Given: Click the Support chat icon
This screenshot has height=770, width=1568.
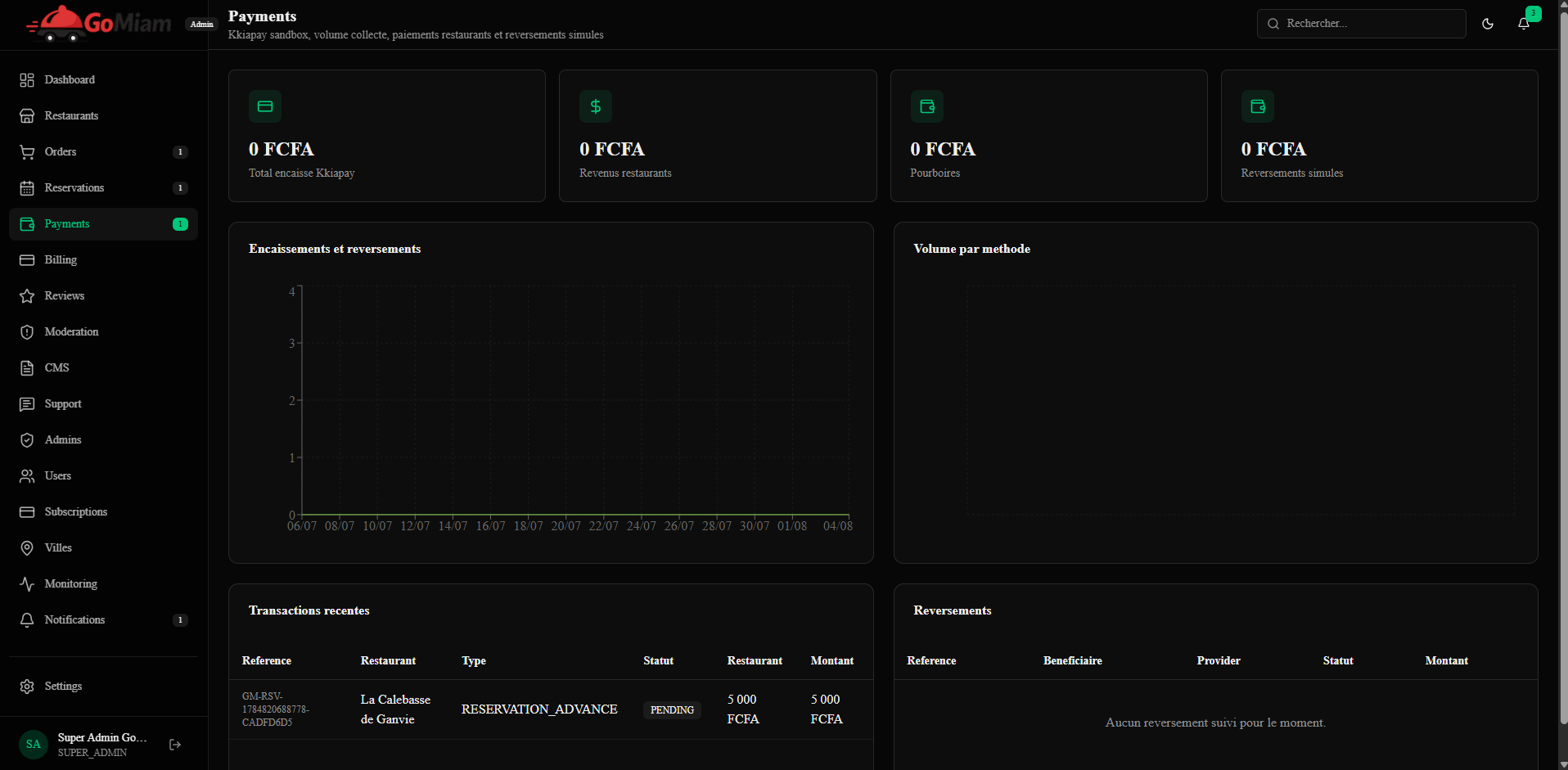Looking at the screenshot, I should coord(27,404).
